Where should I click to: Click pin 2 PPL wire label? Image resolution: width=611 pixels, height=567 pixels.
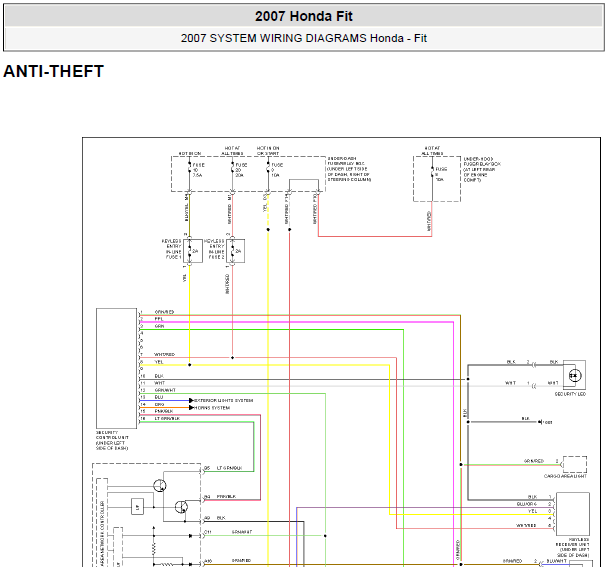point(159,319)
